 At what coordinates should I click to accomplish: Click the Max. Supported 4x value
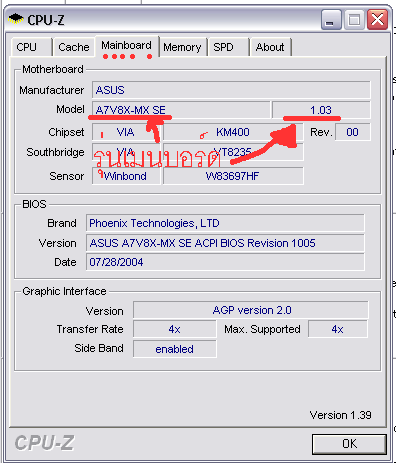click(338, 329)
